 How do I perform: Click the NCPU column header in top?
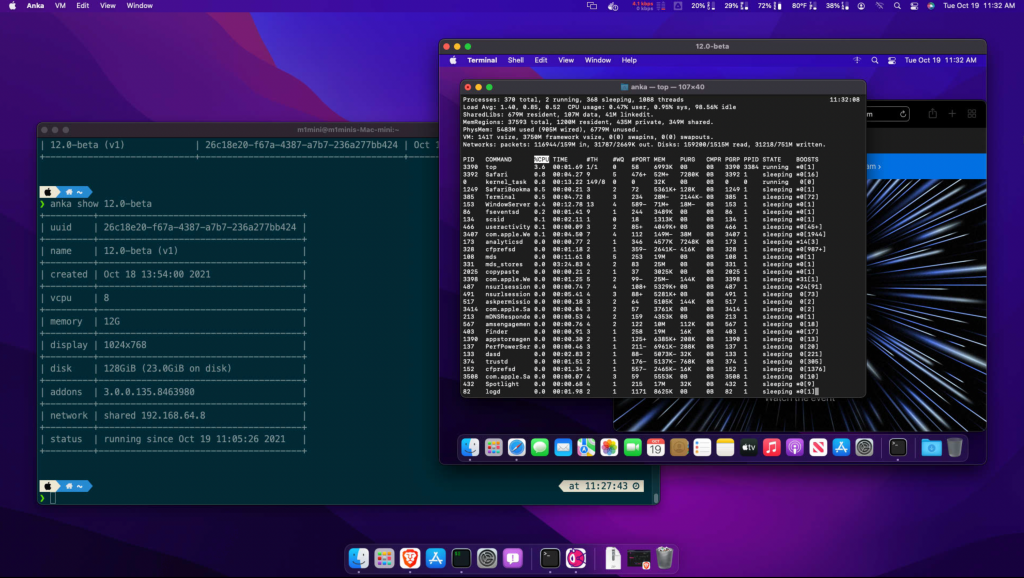[x=541, y=159]
